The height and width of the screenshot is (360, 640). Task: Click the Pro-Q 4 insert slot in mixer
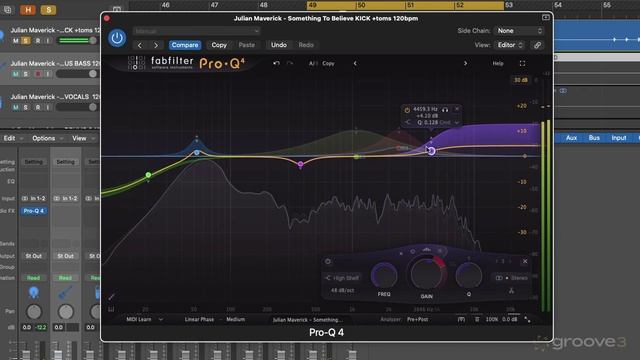point(34,211)
